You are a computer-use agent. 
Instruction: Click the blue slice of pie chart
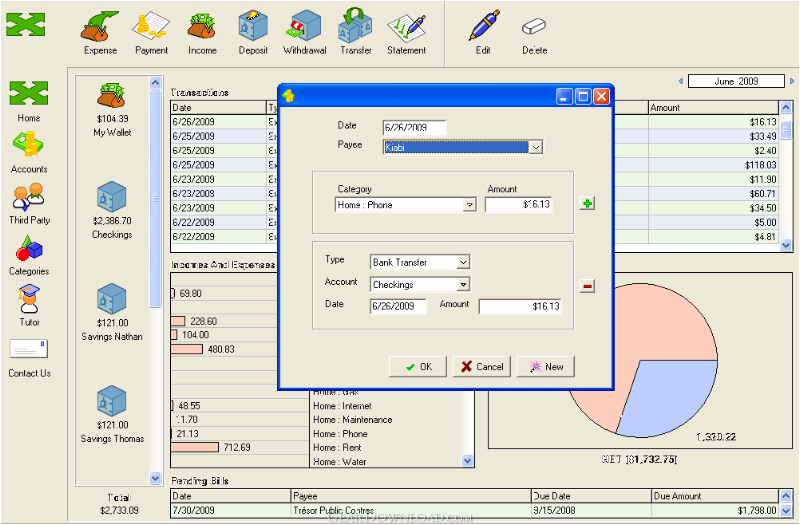(668, 396)
